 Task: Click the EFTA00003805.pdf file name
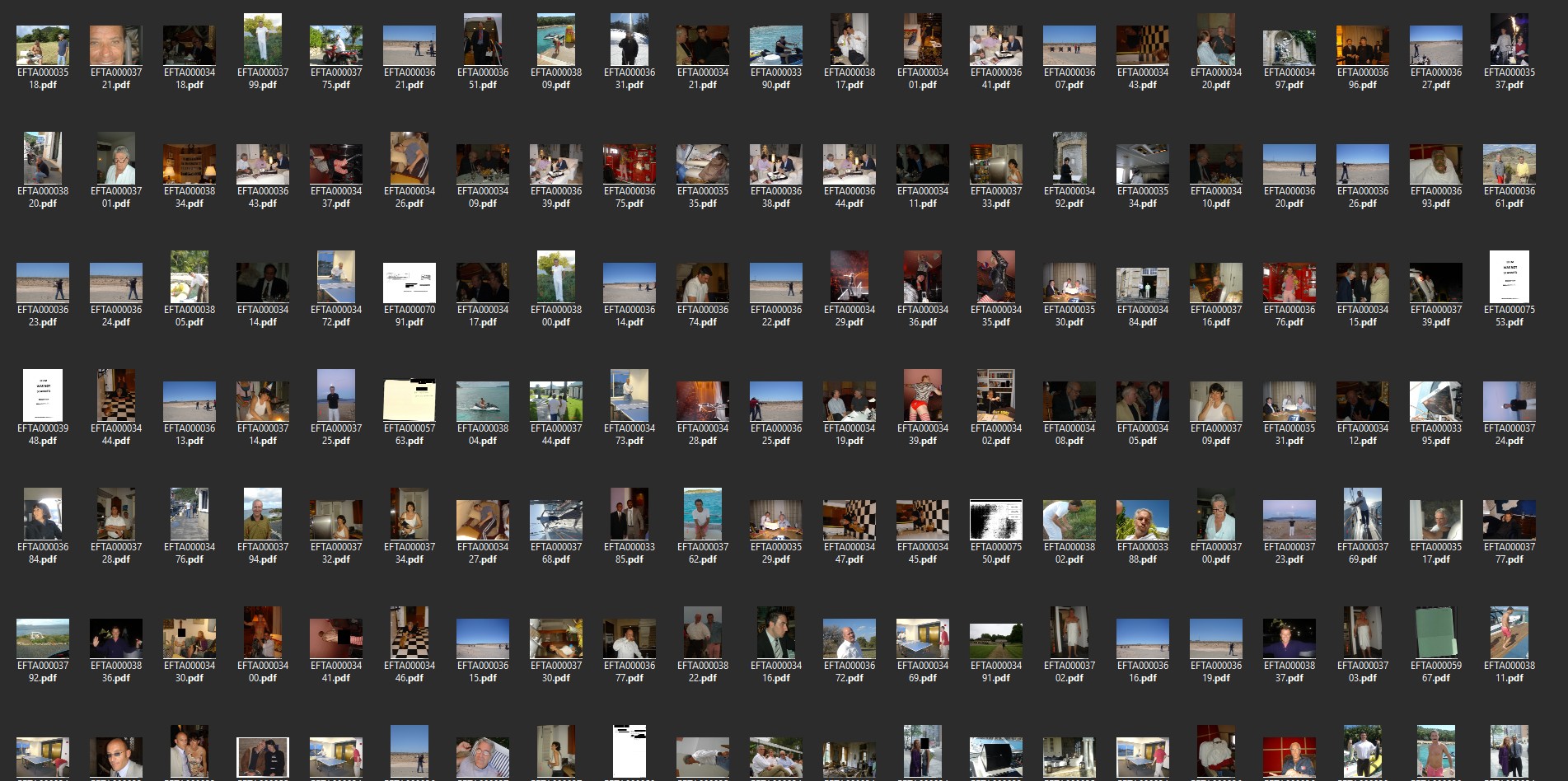(190, 316)
